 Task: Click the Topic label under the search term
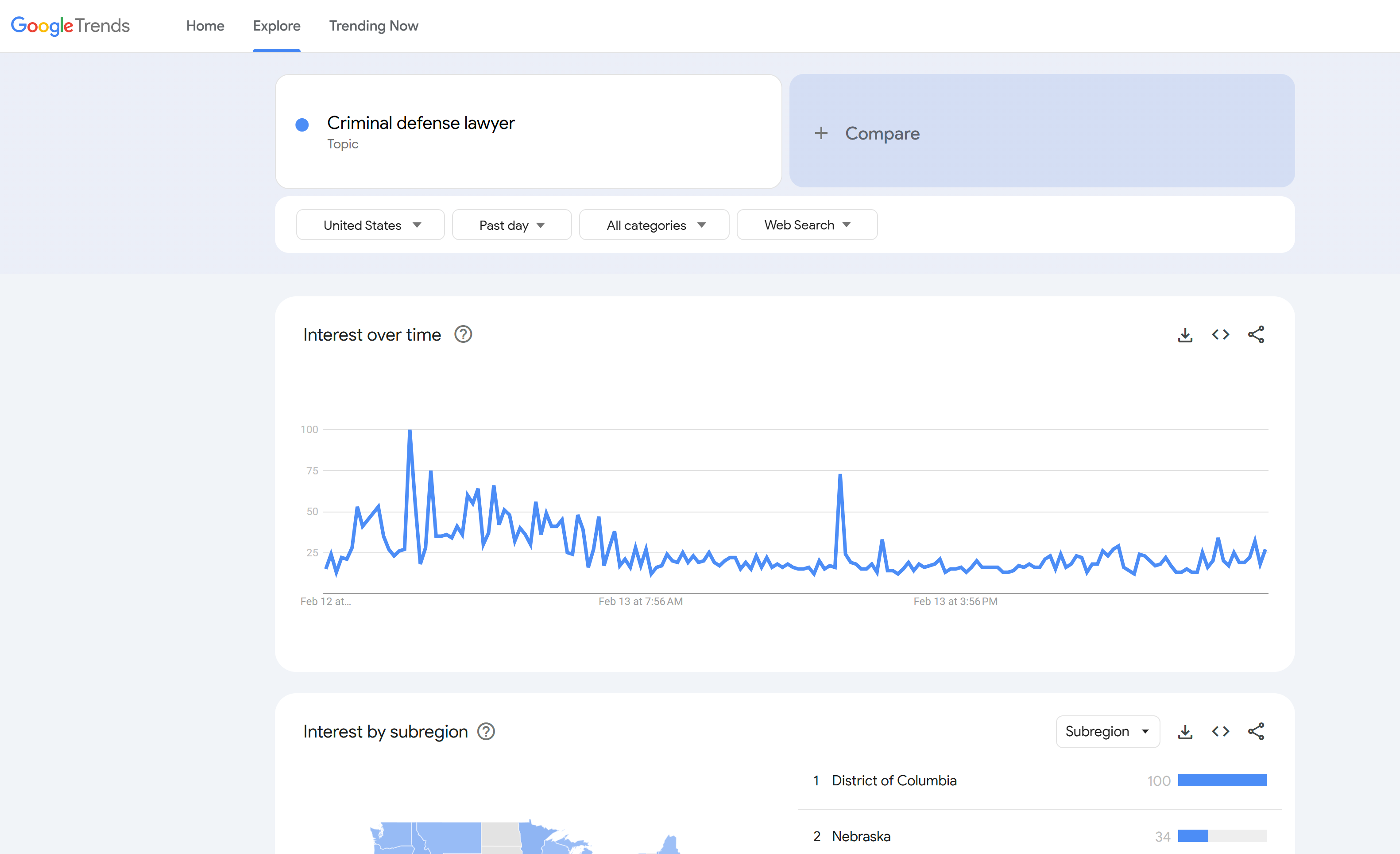tap(343, 144)
